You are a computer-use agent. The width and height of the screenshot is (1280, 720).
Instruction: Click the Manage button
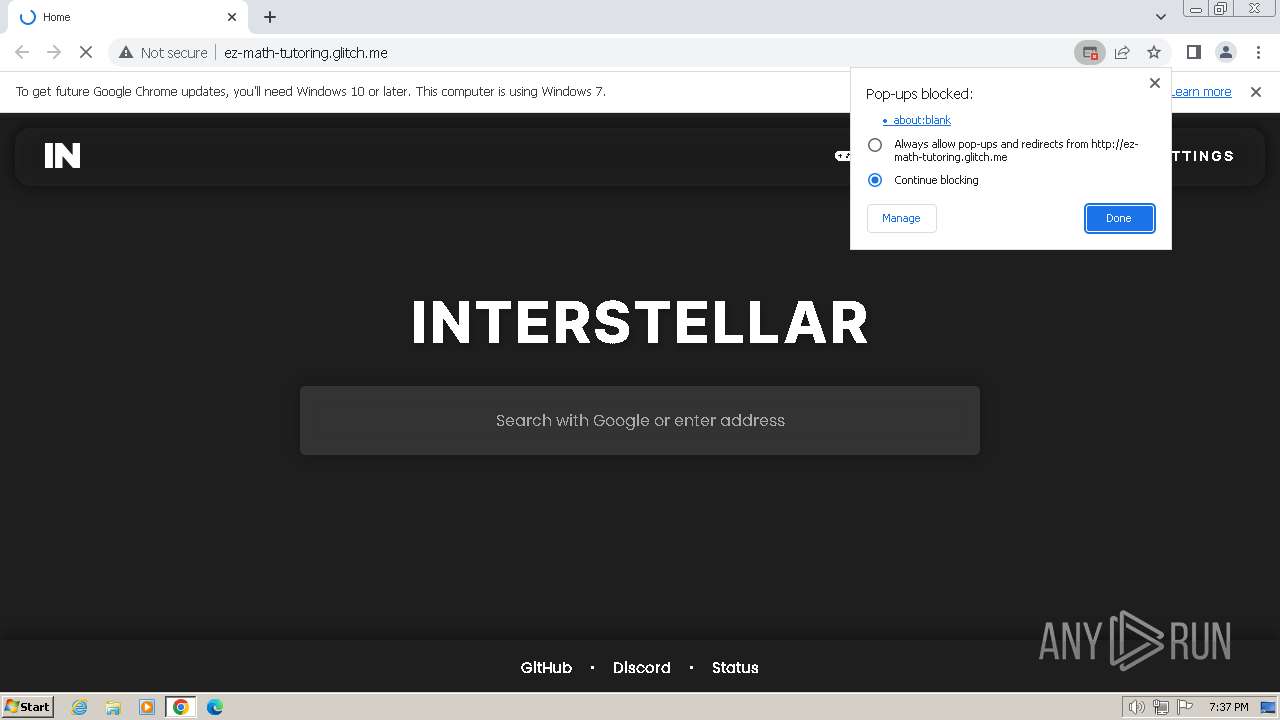901,218
